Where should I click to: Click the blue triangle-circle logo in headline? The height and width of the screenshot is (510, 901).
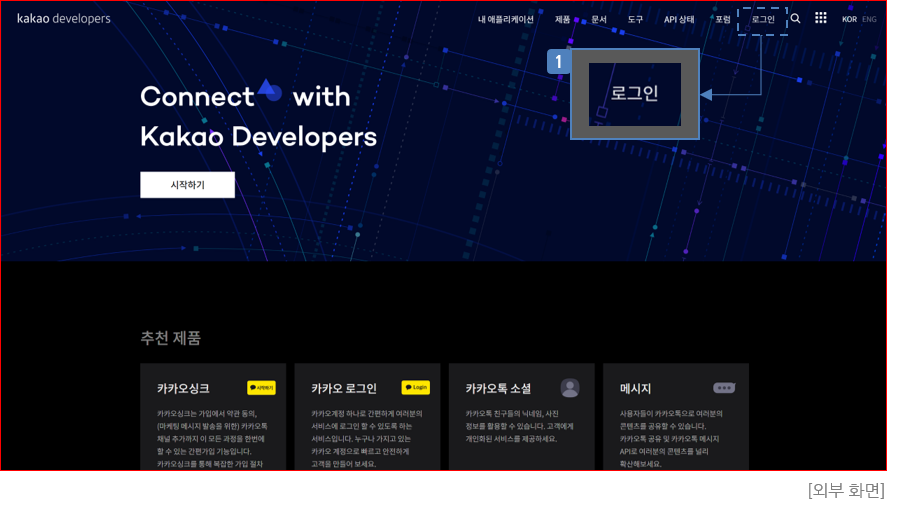270,91
